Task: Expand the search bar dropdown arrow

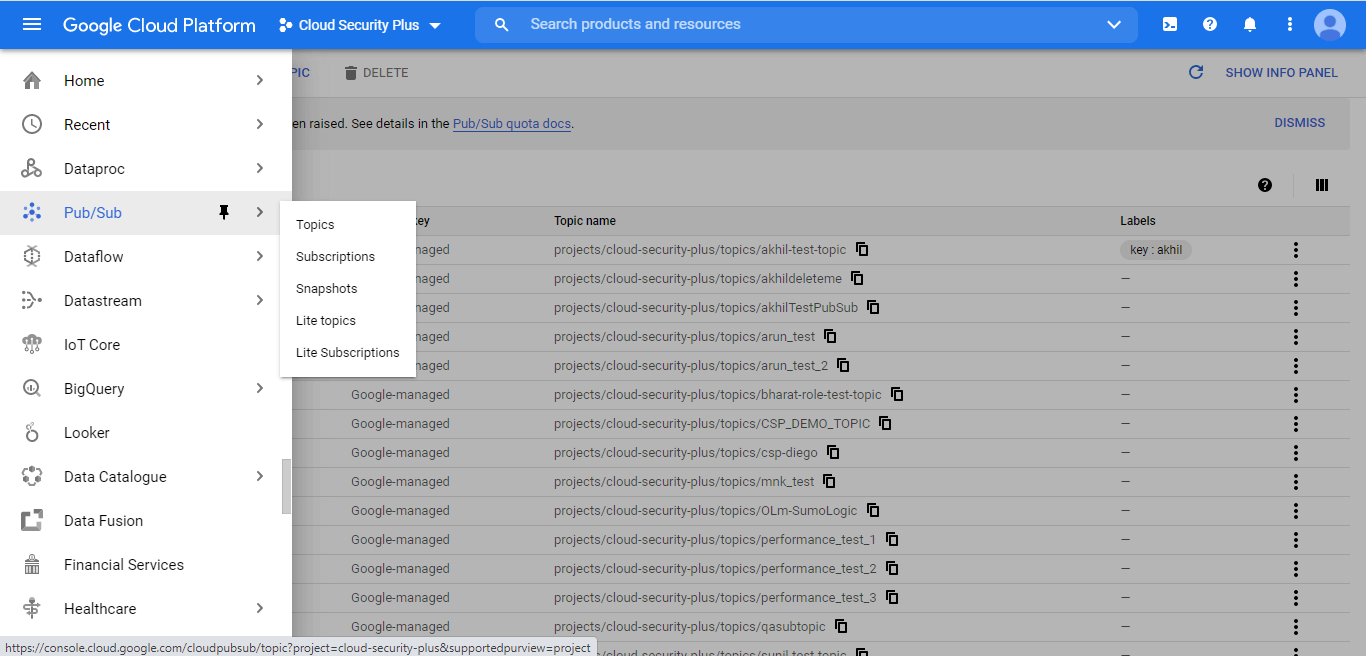Action: point(1114,25)
